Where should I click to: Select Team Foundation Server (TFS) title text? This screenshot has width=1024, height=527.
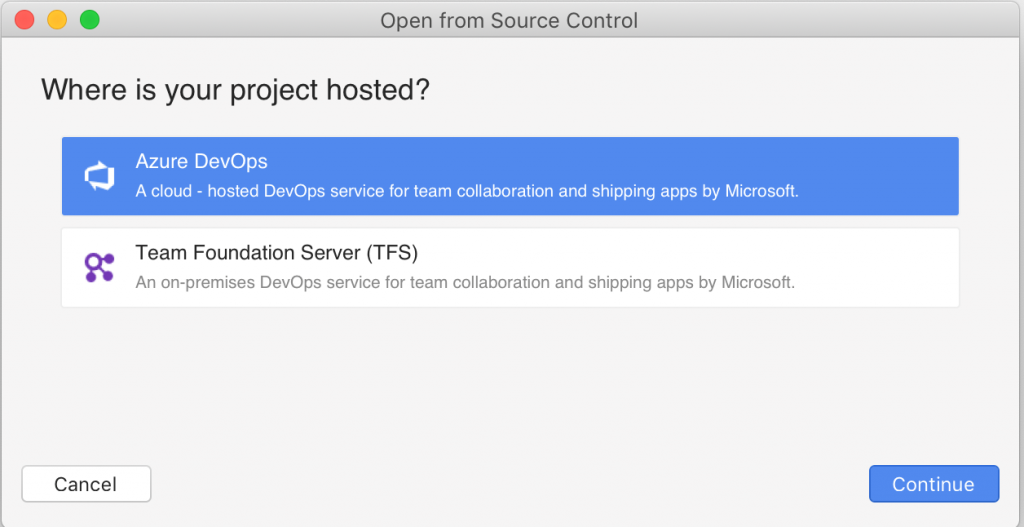point(276,252)
